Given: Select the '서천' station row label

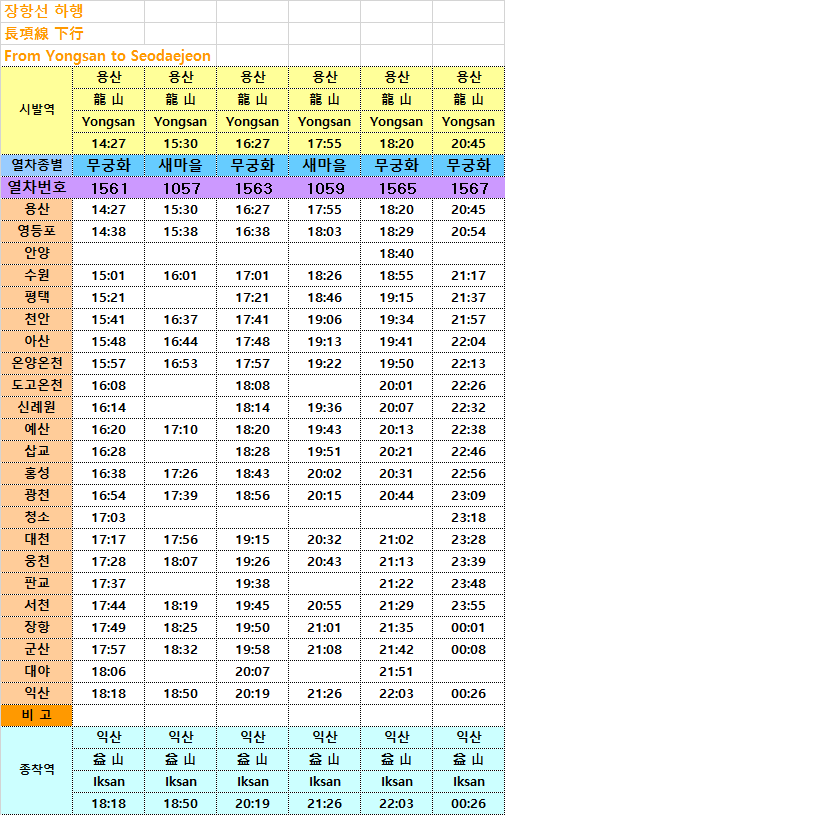Looking at the screenshot, I should 37,604.
